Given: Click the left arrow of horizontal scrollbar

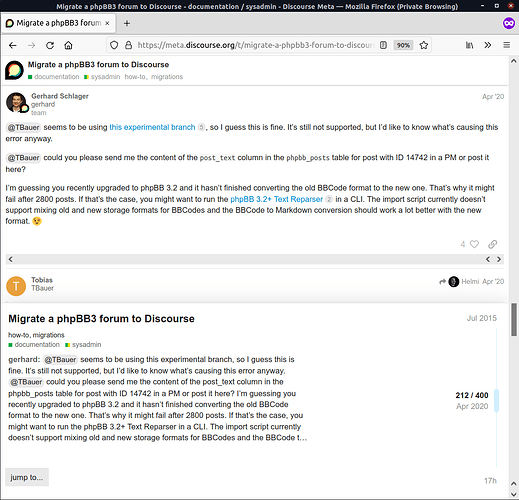Looking at the screenshot, I should tap(11, 259).
